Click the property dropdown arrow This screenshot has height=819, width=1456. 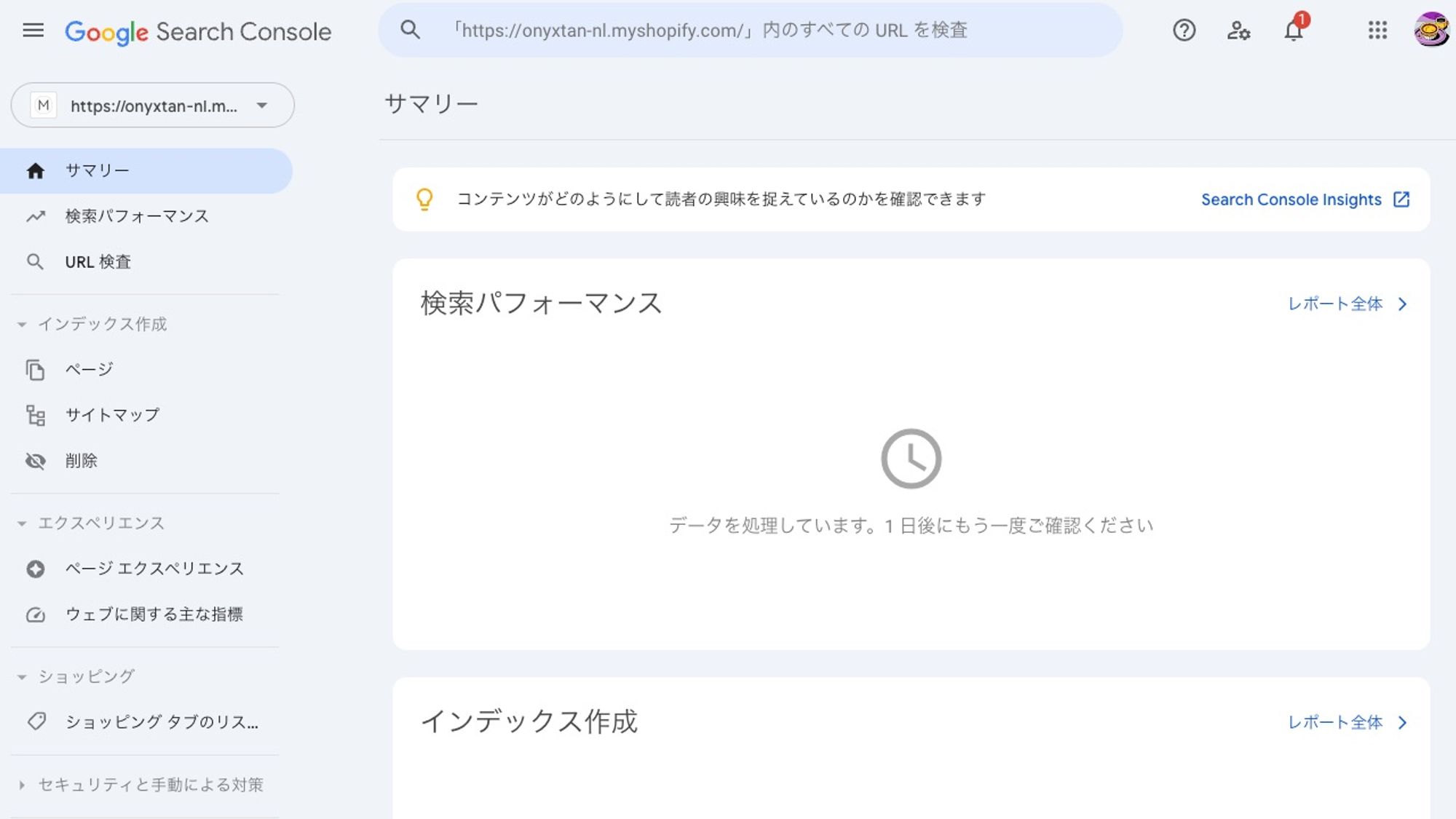click(x=262, y=106)
